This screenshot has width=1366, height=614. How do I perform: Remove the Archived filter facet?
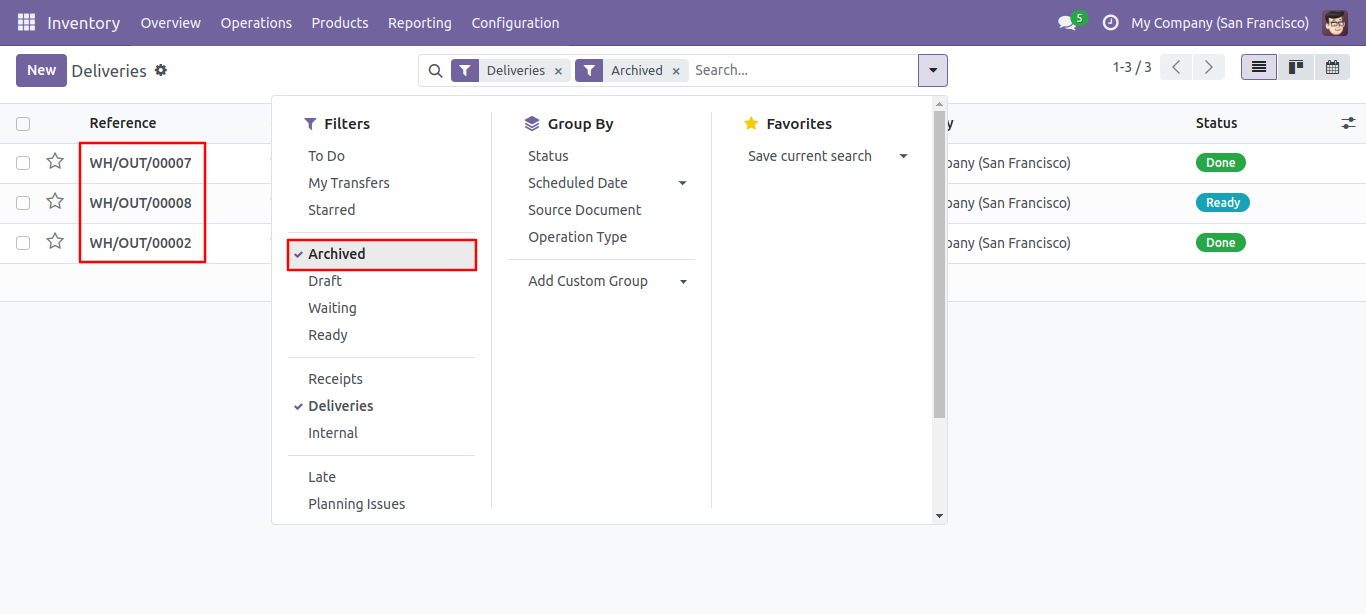[676, 71]
